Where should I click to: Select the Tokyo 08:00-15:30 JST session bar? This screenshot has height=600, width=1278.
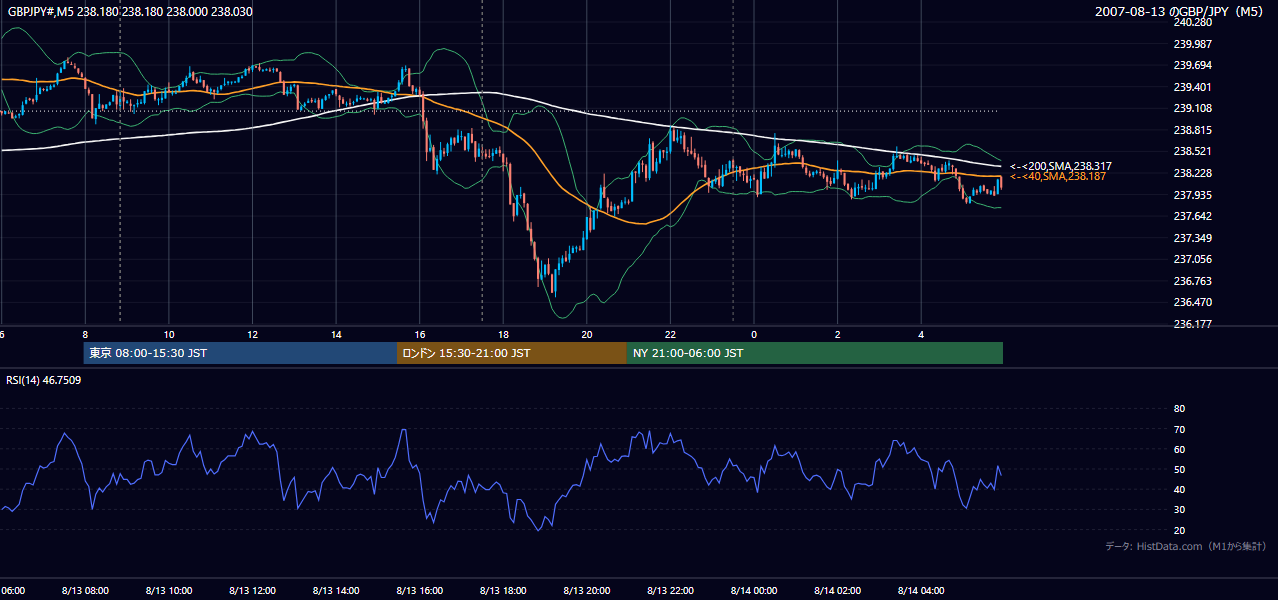point(240,353)
